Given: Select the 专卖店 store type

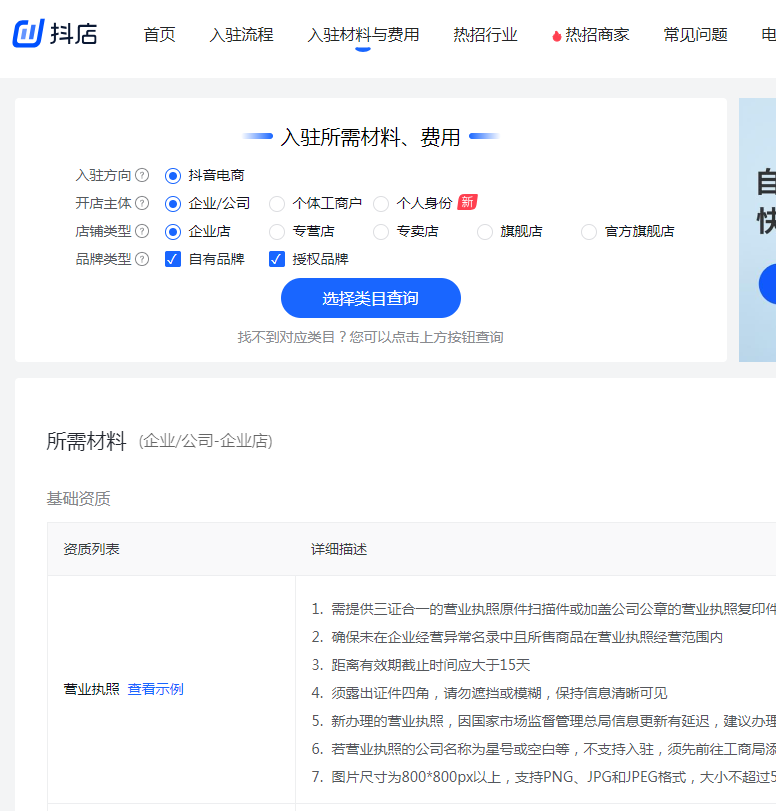Looking at the screenshot, I should coord(381,232).
